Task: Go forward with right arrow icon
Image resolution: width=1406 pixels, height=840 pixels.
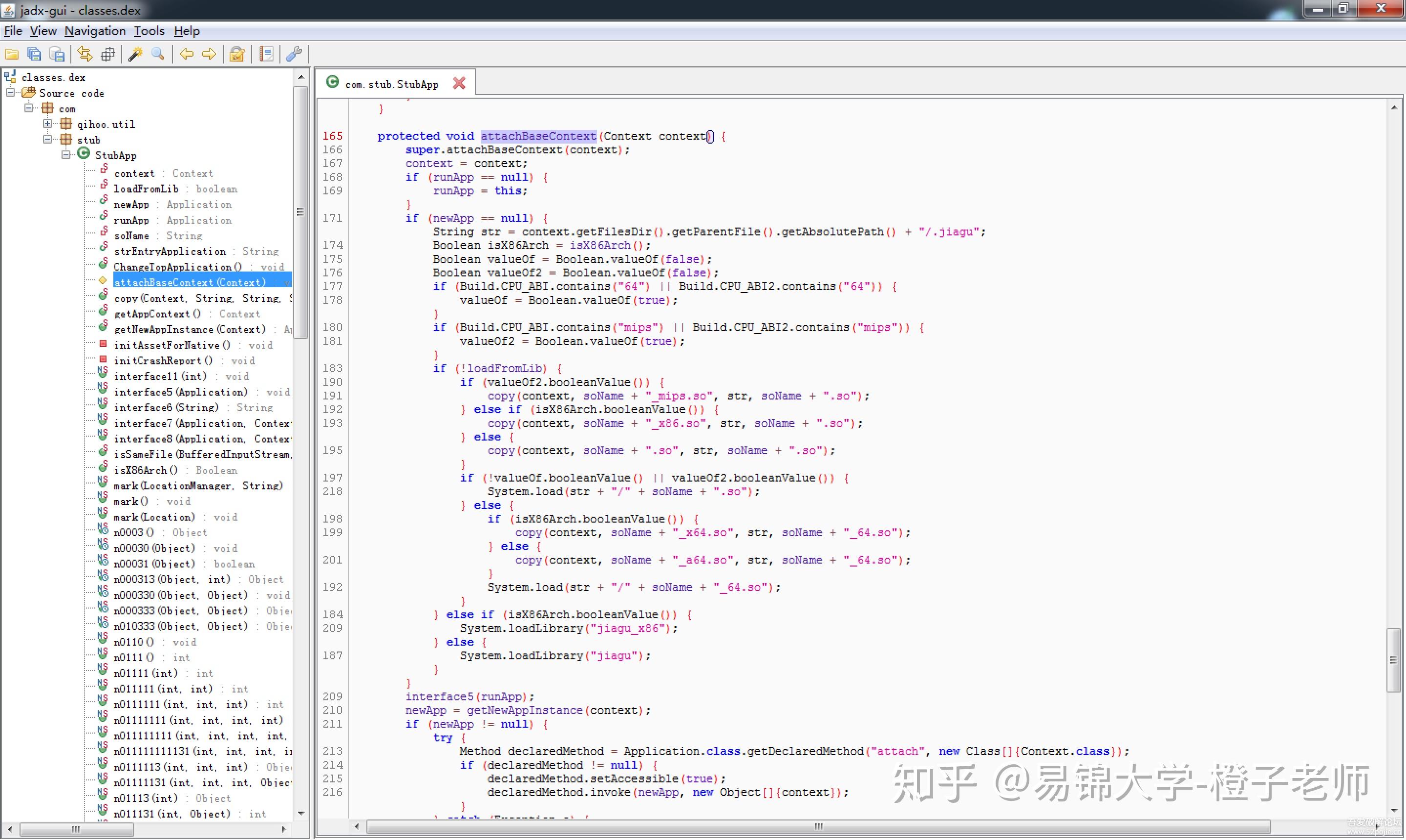Action: (x=209, y=54)
